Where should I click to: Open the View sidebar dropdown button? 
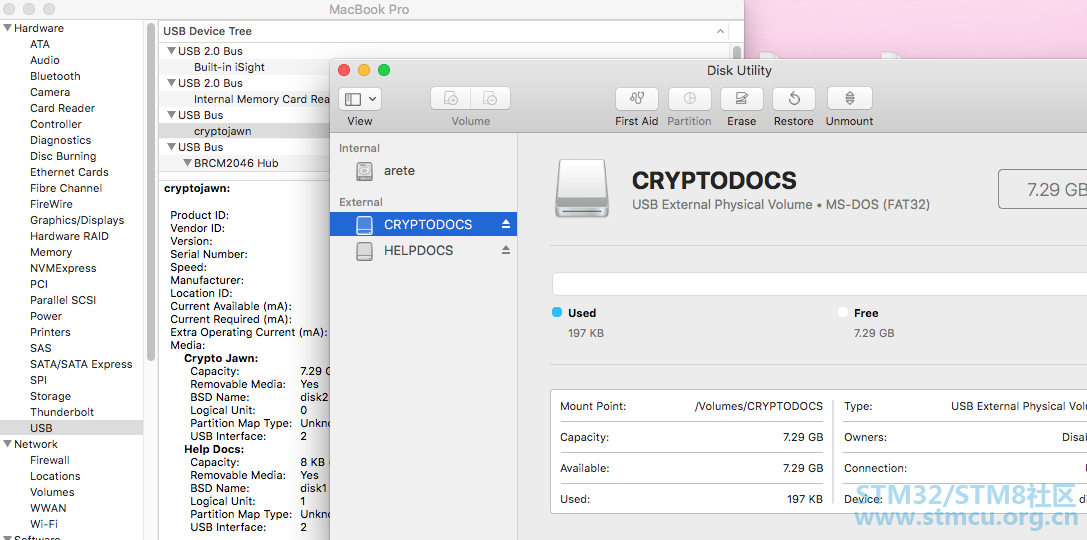[359, 98]
